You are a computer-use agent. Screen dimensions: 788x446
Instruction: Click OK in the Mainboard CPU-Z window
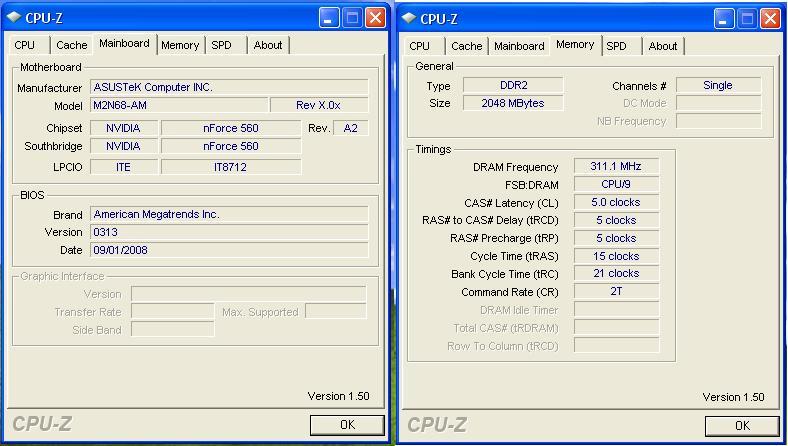coord(347,425)
